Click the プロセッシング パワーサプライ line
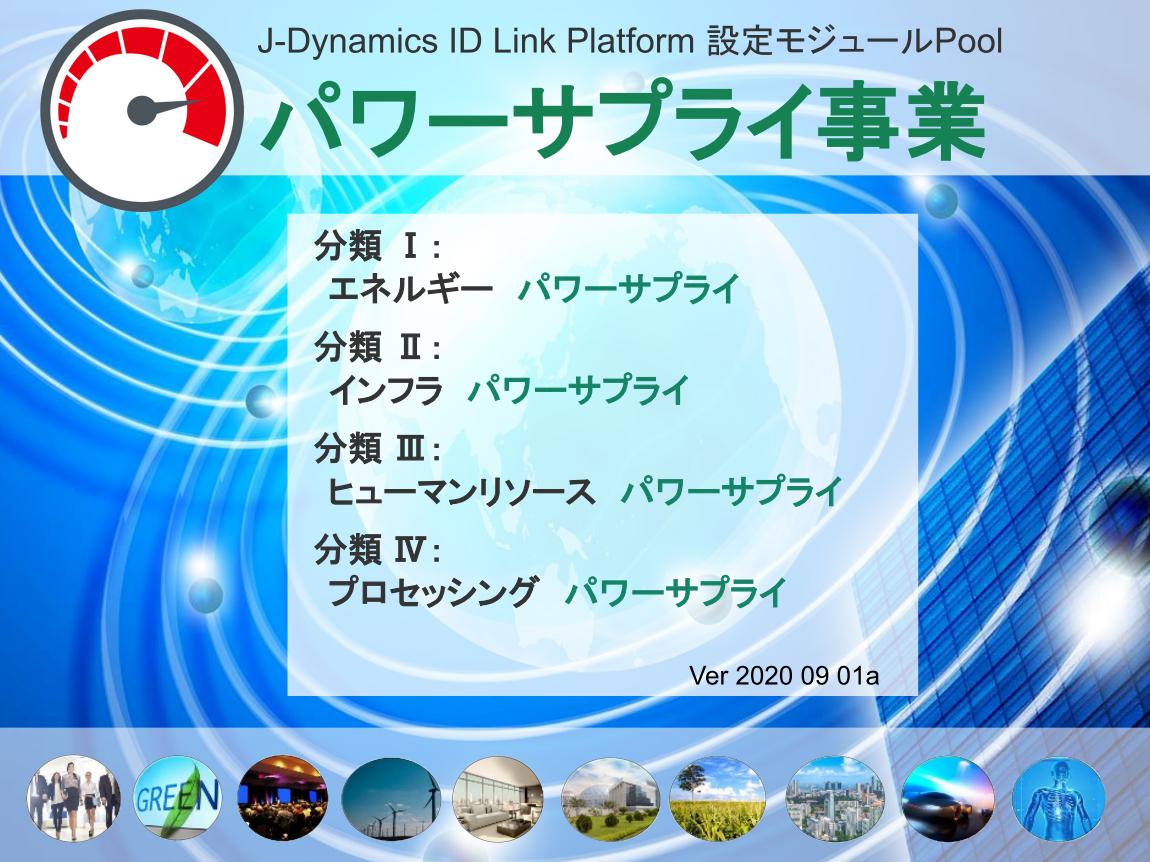Image resolution: width=1150 pixels, height=862 pixels. [556, 592]
